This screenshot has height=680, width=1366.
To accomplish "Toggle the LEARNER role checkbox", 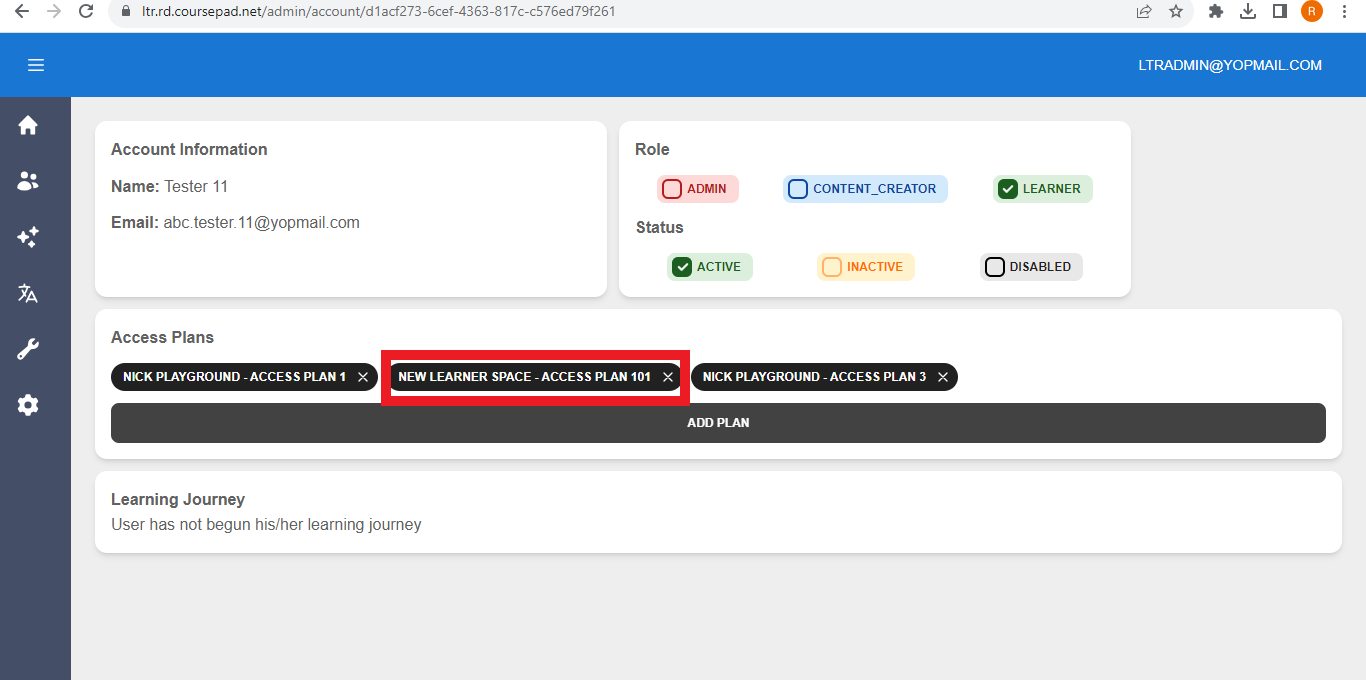I will click(x=1007, y=188).
